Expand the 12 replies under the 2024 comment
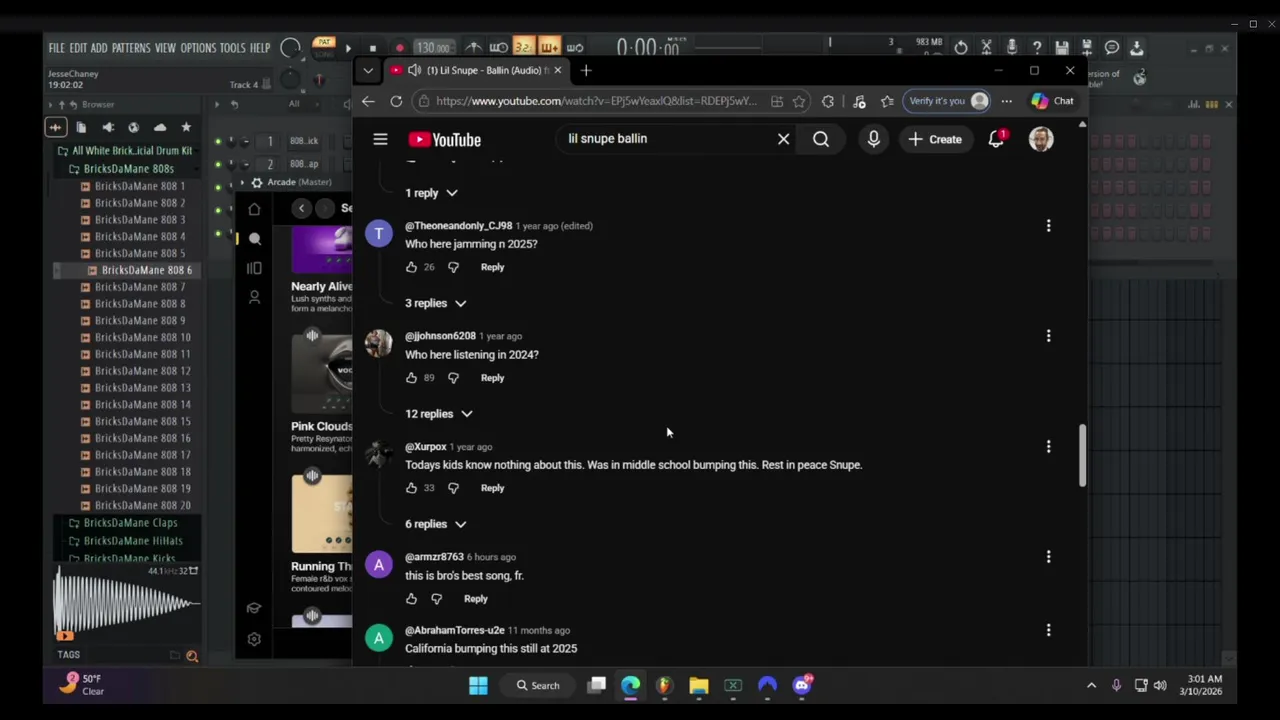The image size is (1280, 720). pos(438,414)
